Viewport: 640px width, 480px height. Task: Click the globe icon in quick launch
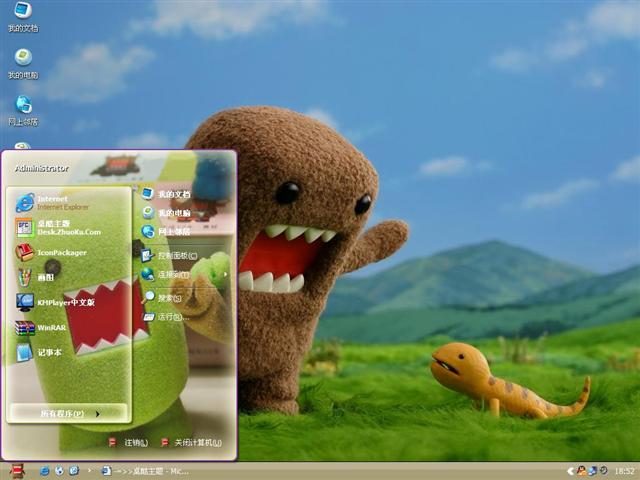(x=59, y=471)
